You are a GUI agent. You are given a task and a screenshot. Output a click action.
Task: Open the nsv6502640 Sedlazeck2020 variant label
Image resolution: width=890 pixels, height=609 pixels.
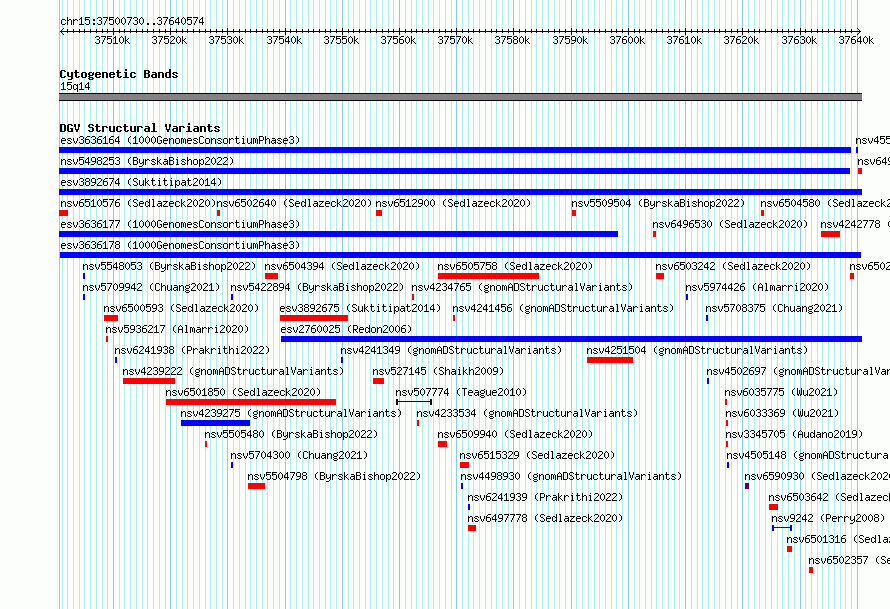pos(294,203)
